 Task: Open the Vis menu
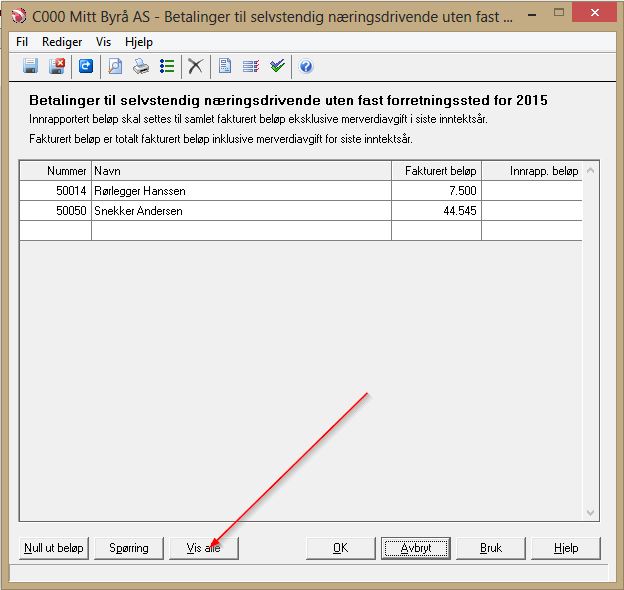(x=103, y=42)
